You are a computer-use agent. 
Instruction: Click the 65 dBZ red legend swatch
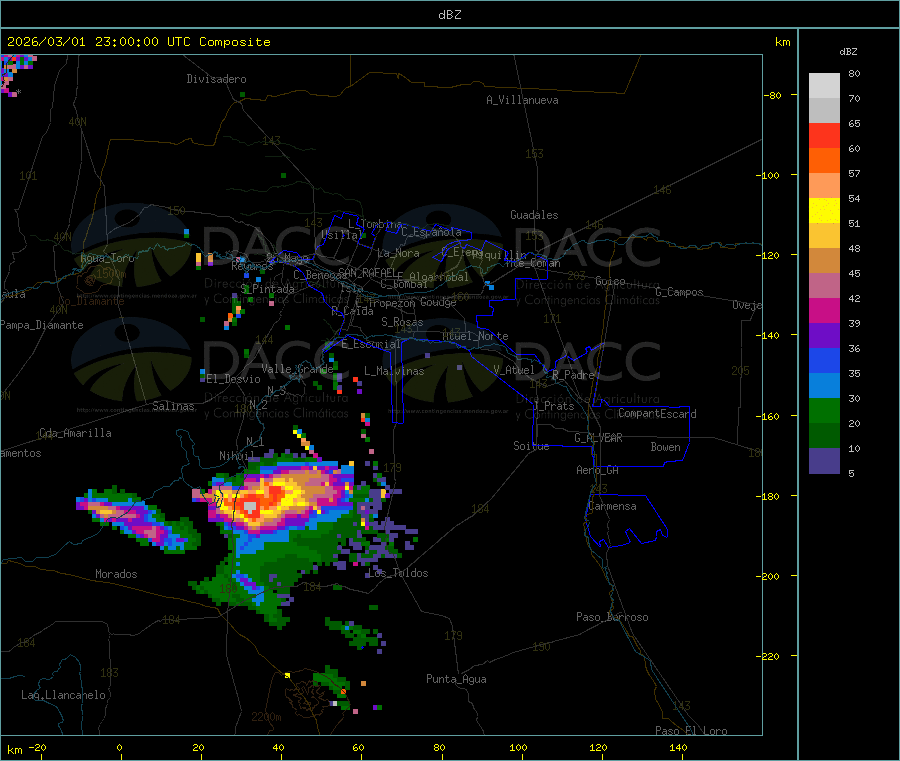[824, 135]
